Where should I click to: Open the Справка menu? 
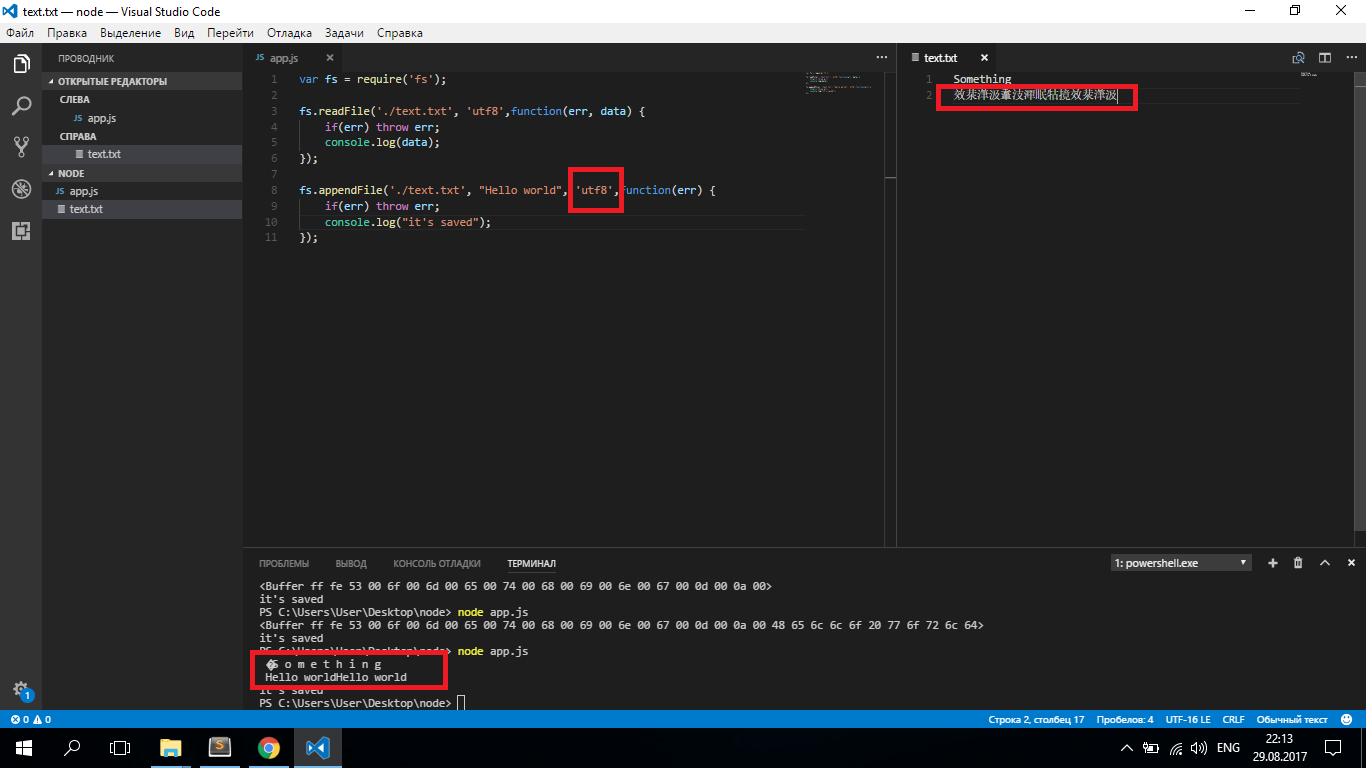400,33
